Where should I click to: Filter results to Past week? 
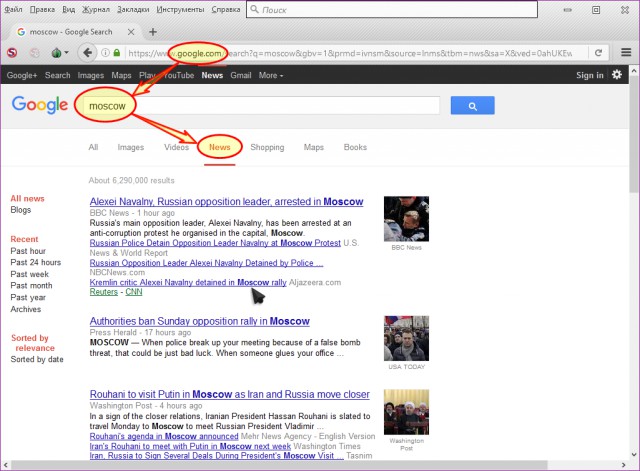point(29,274)
